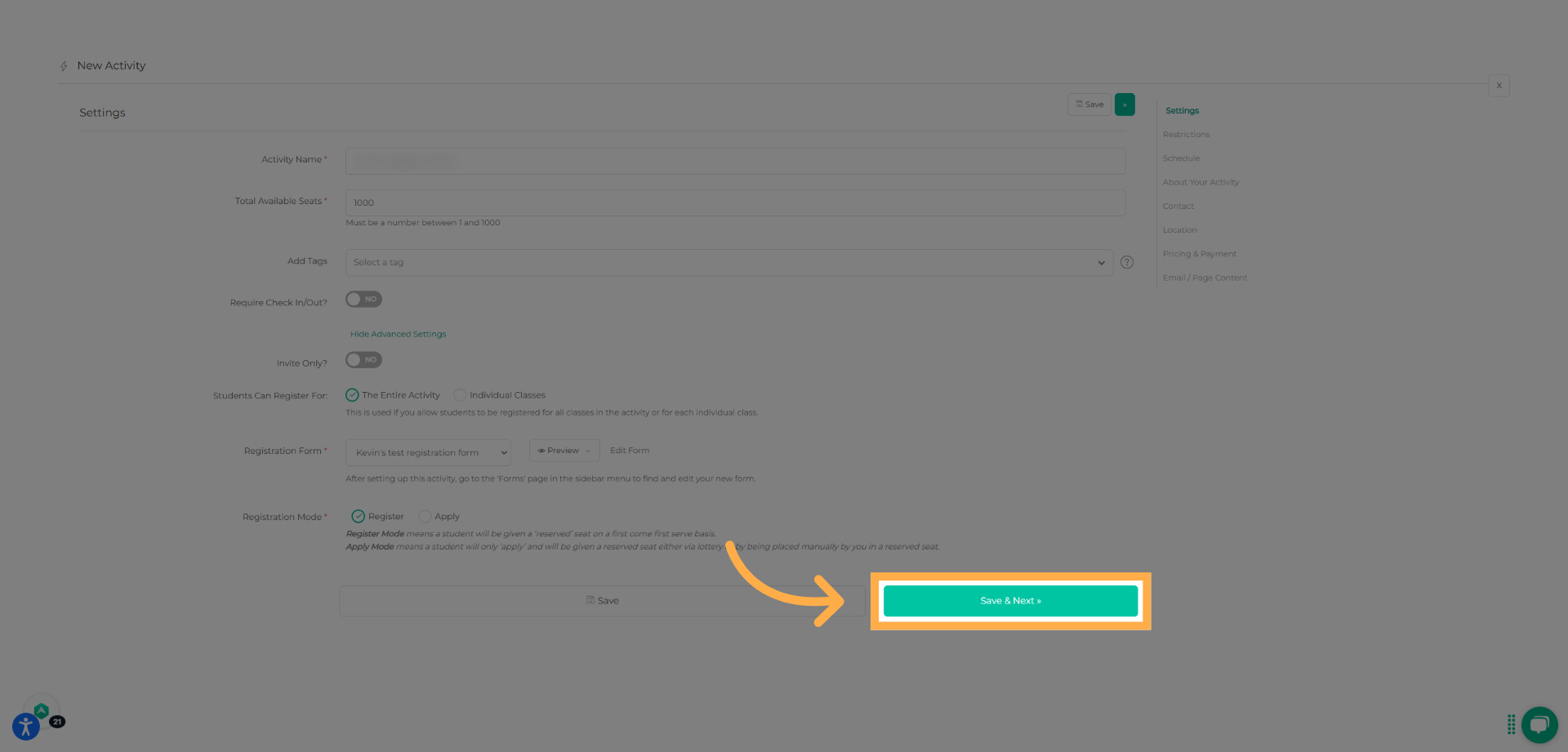Go to the Restrictions section
Screen dimensions: 1568x752
pos(1186,135)
